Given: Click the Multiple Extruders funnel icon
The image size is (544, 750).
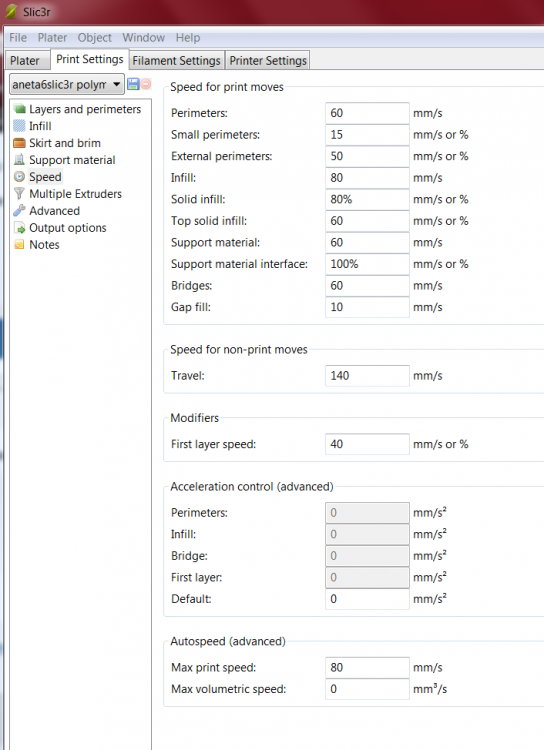Looking at the screenshot, I should (19, 194).
